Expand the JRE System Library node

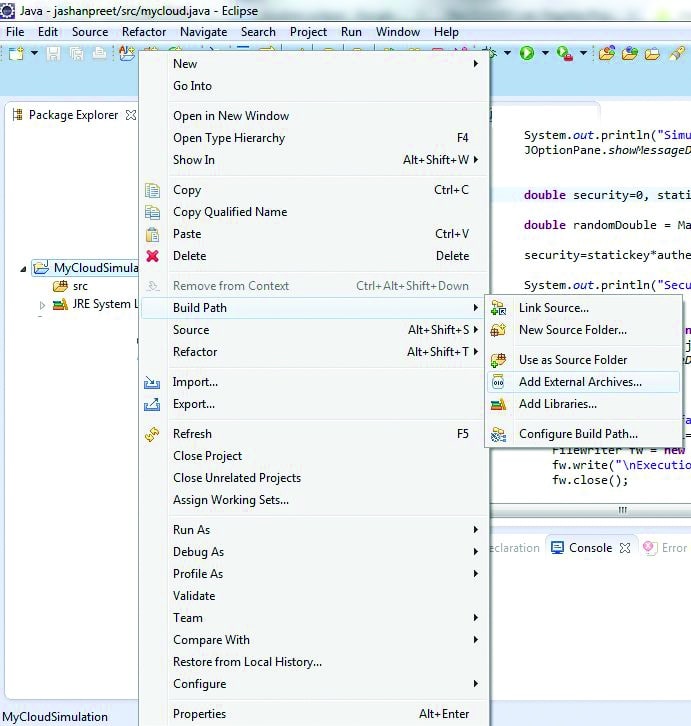pyautogui.click(x=42, y=305)
